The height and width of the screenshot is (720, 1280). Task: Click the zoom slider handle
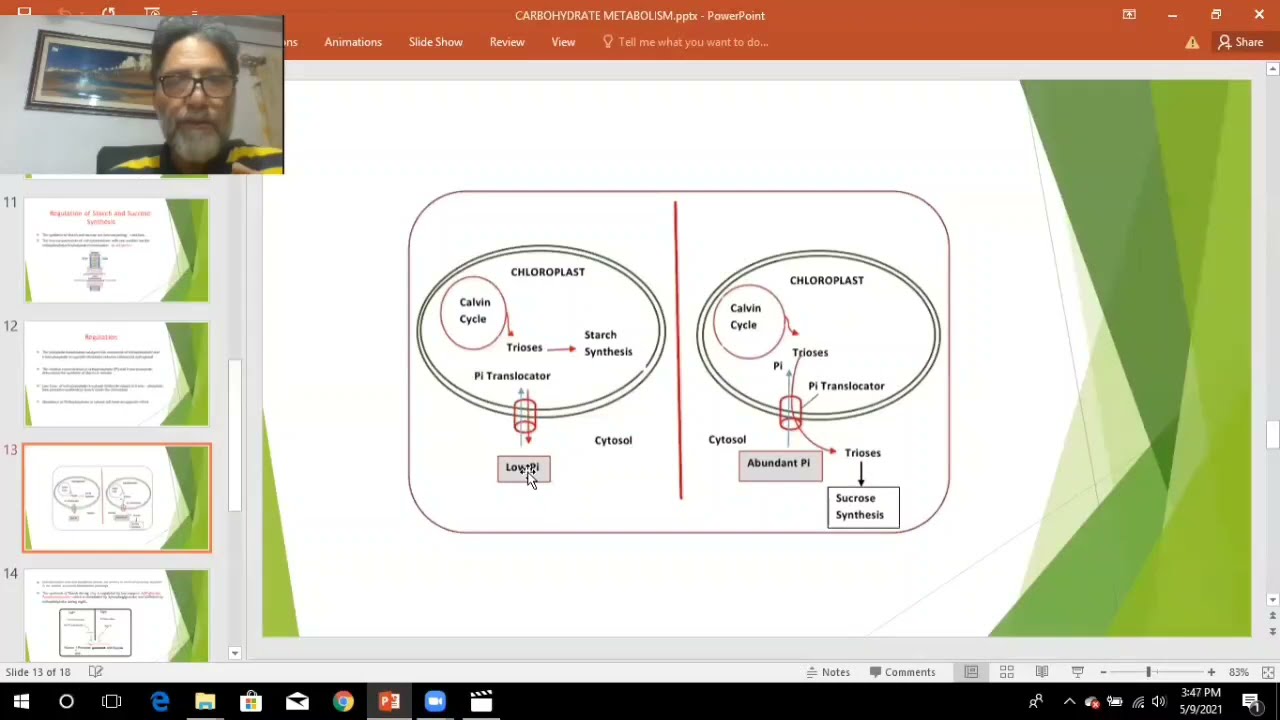[1148, 672]
